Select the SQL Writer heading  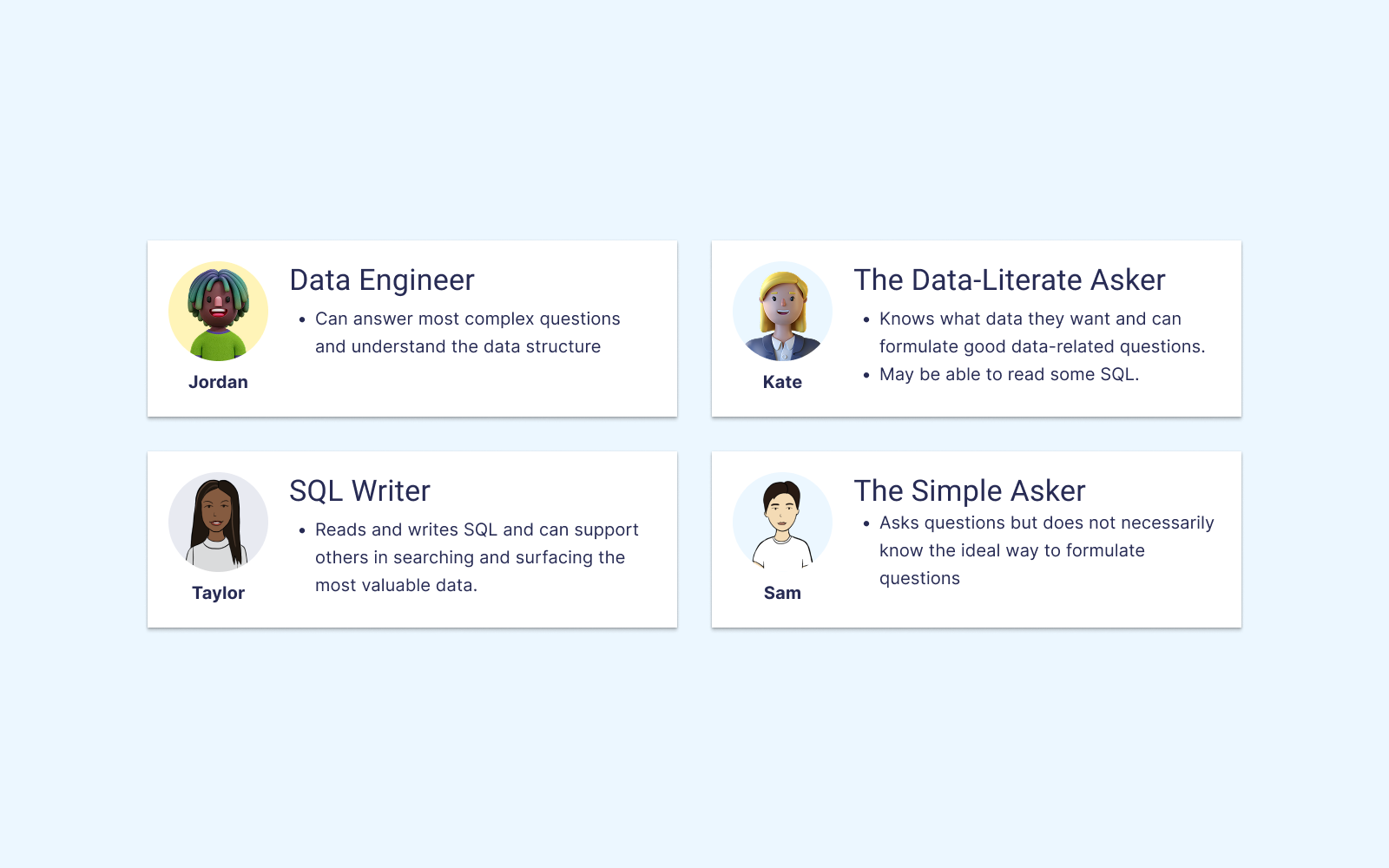[360, 491]
